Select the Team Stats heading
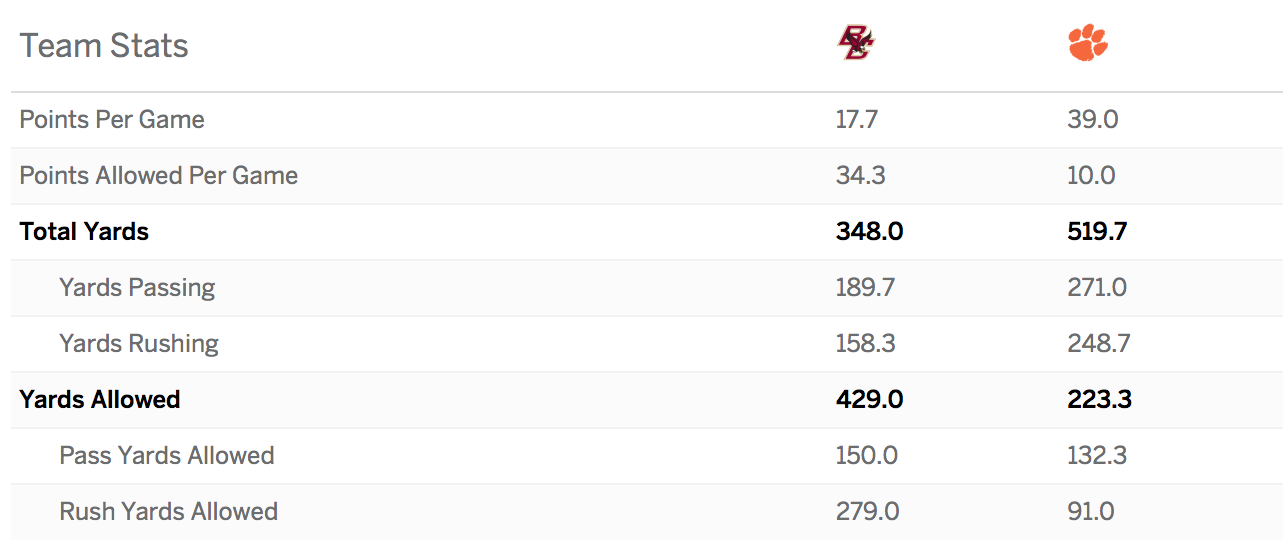Image resolution: width=1284 pixels, height=548 pixels. tap(104, 46)
